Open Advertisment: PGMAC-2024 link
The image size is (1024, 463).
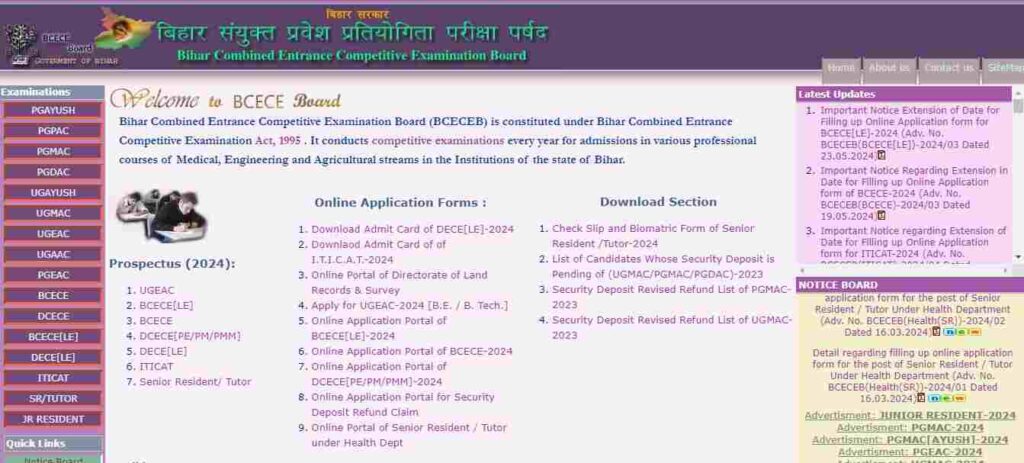[910, 428]
